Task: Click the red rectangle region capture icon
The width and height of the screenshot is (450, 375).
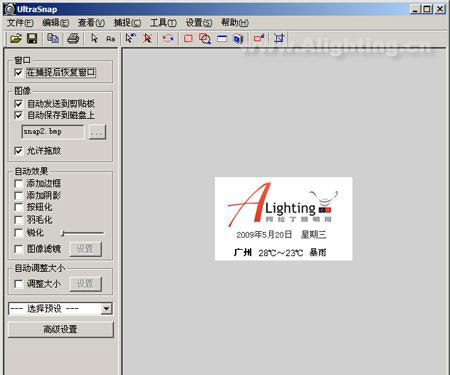Action: (188, 39)
